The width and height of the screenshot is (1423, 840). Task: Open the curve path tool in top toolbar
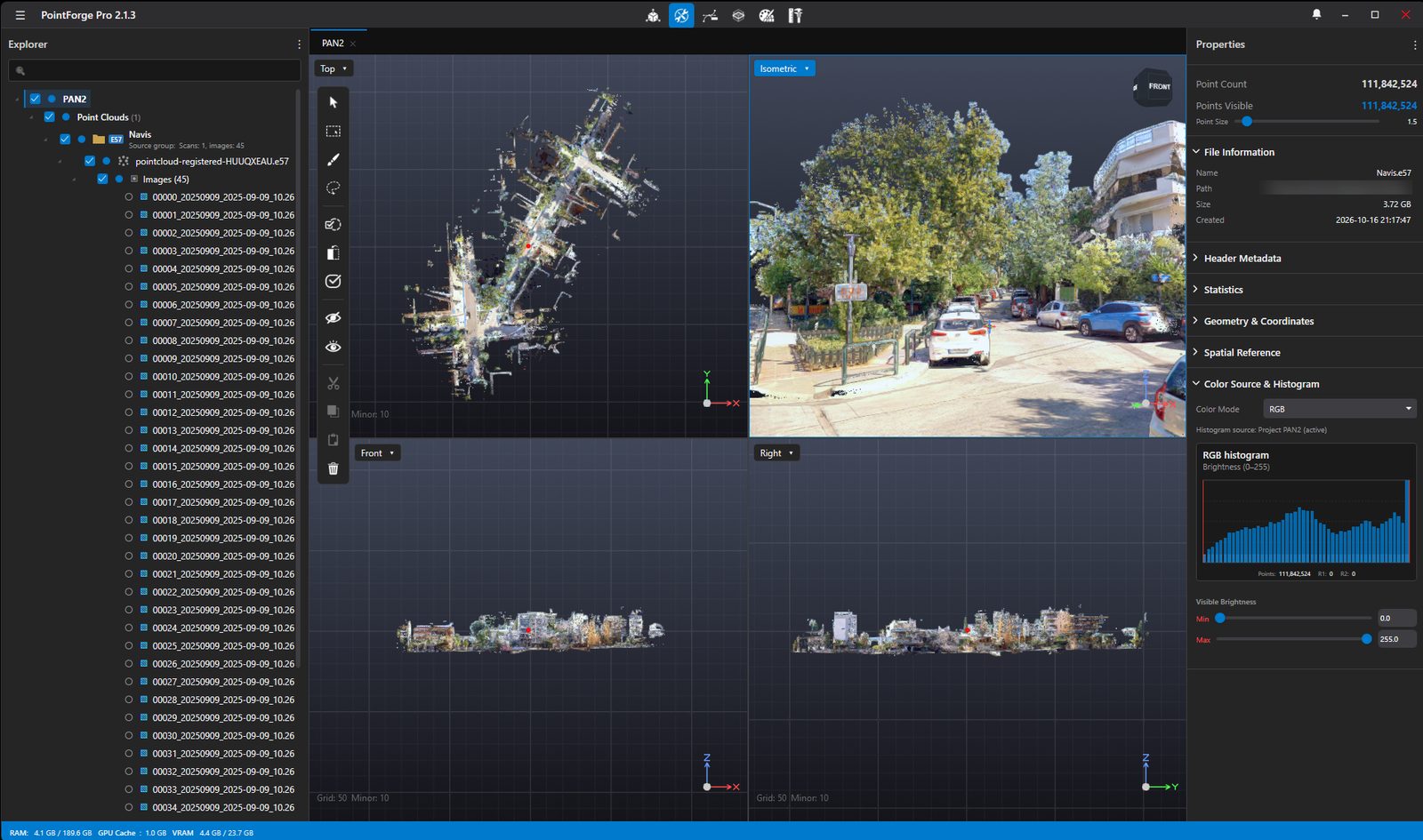click(x=710, y=15)
